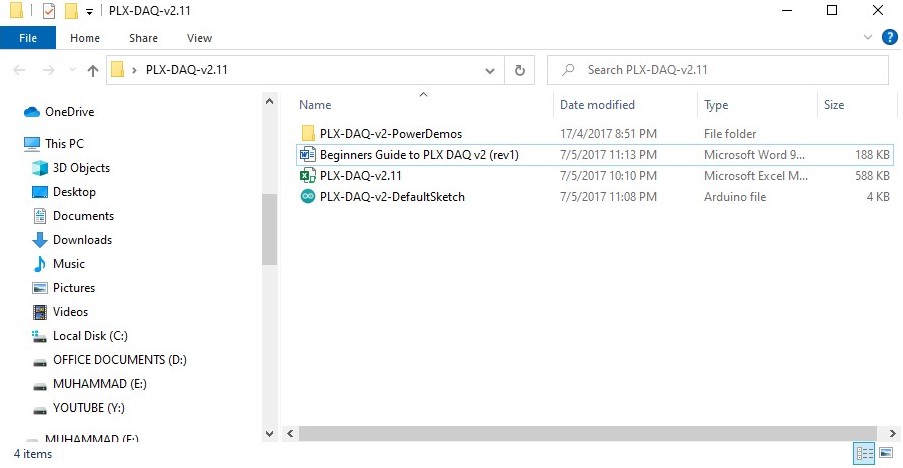Open the Customize Quick Access Toolbar dropdown
This screenshot has width=903, height=468.
point(89,12)
